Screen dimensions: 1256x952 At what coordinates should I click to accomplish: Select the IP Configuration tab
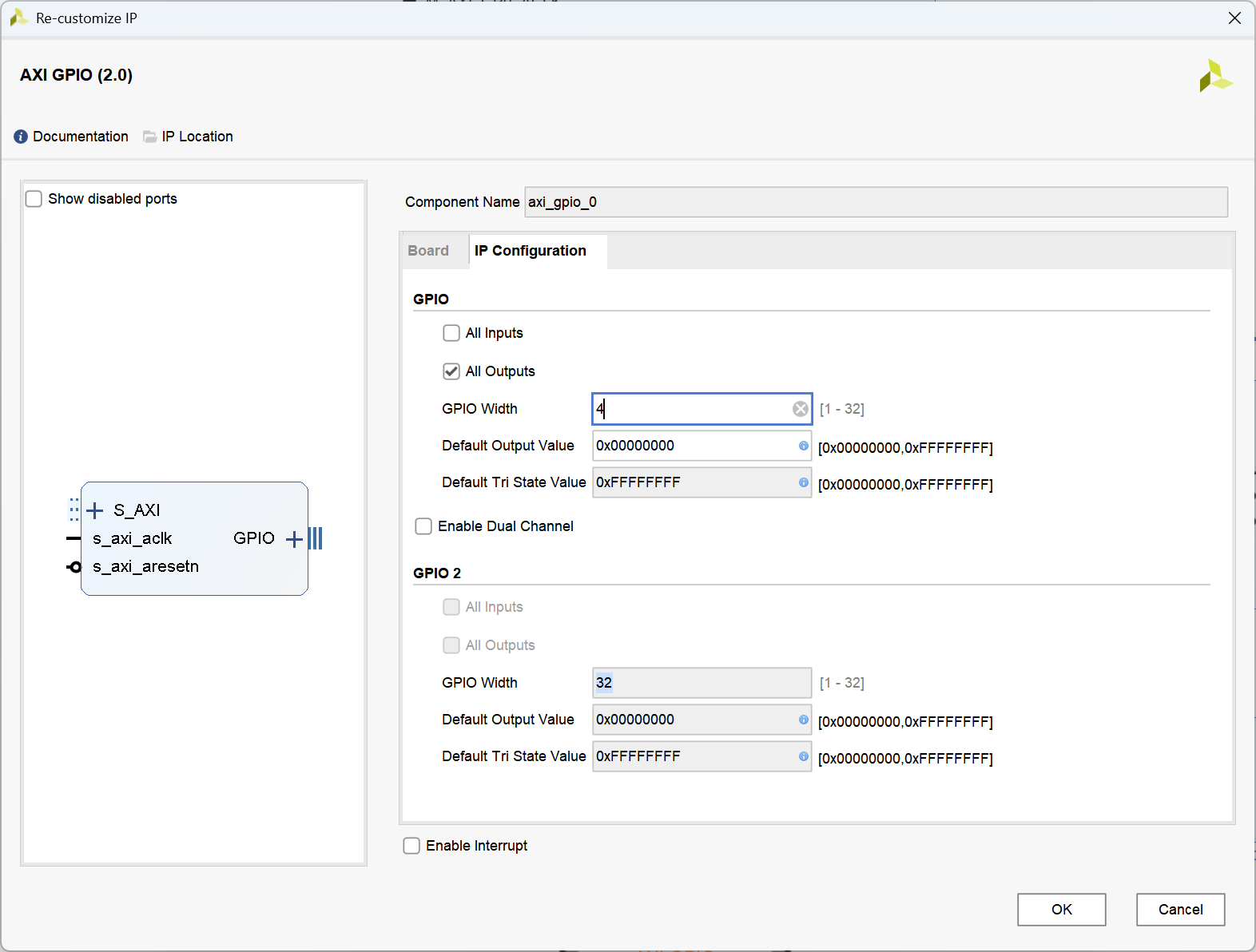(531, 251)
